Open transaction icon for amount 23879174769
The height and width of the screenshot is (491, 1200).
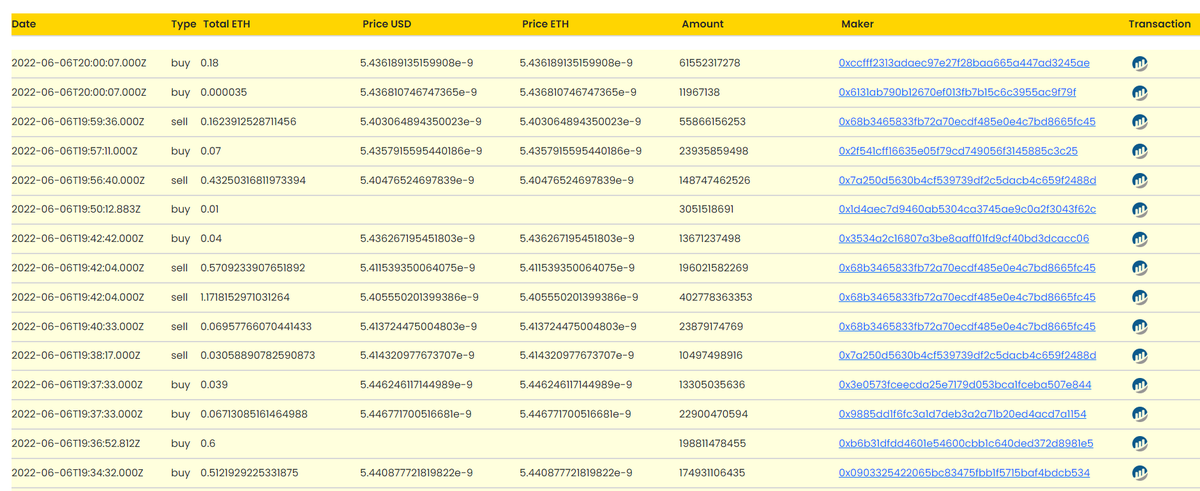(x=1139, y=327)
